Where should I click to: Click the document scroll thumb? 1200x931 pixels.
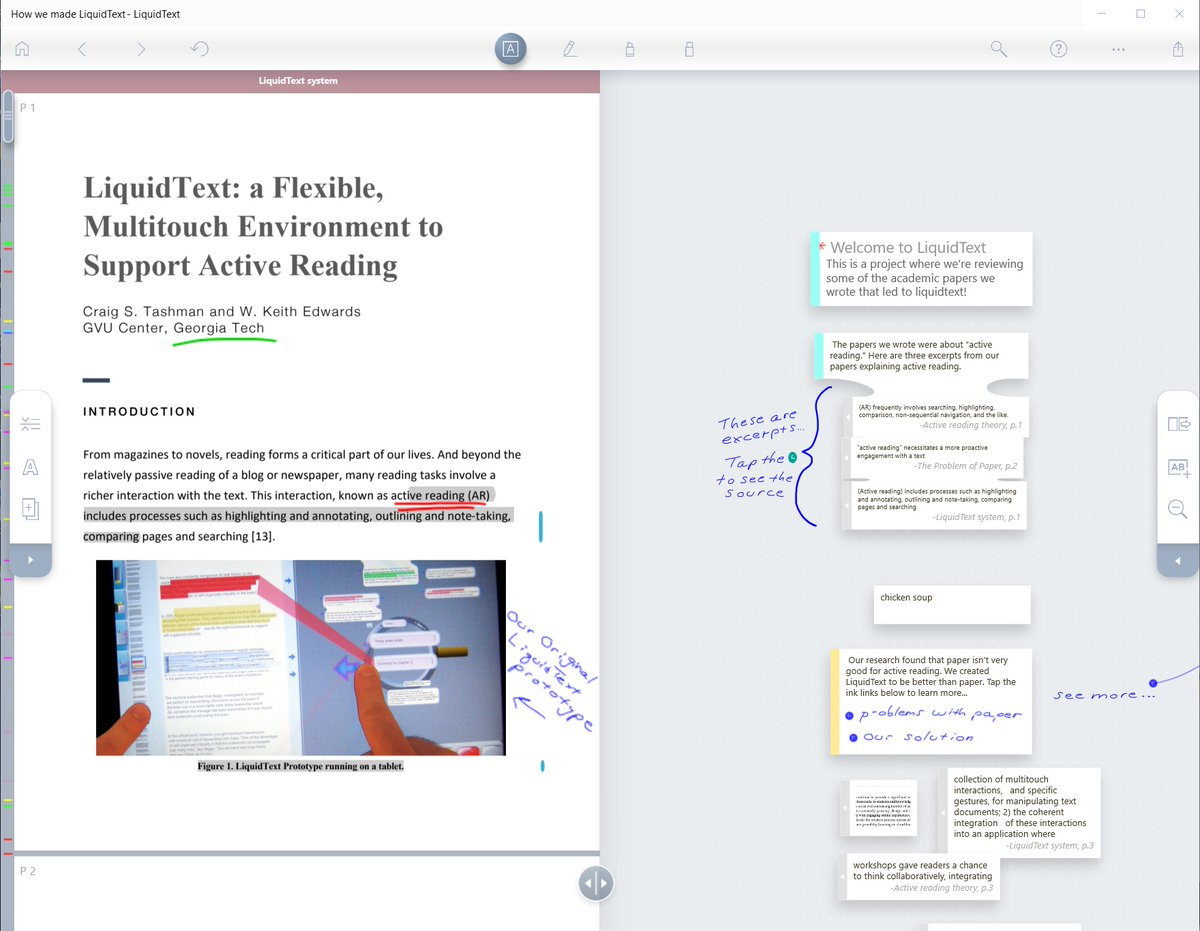[7, 117]
